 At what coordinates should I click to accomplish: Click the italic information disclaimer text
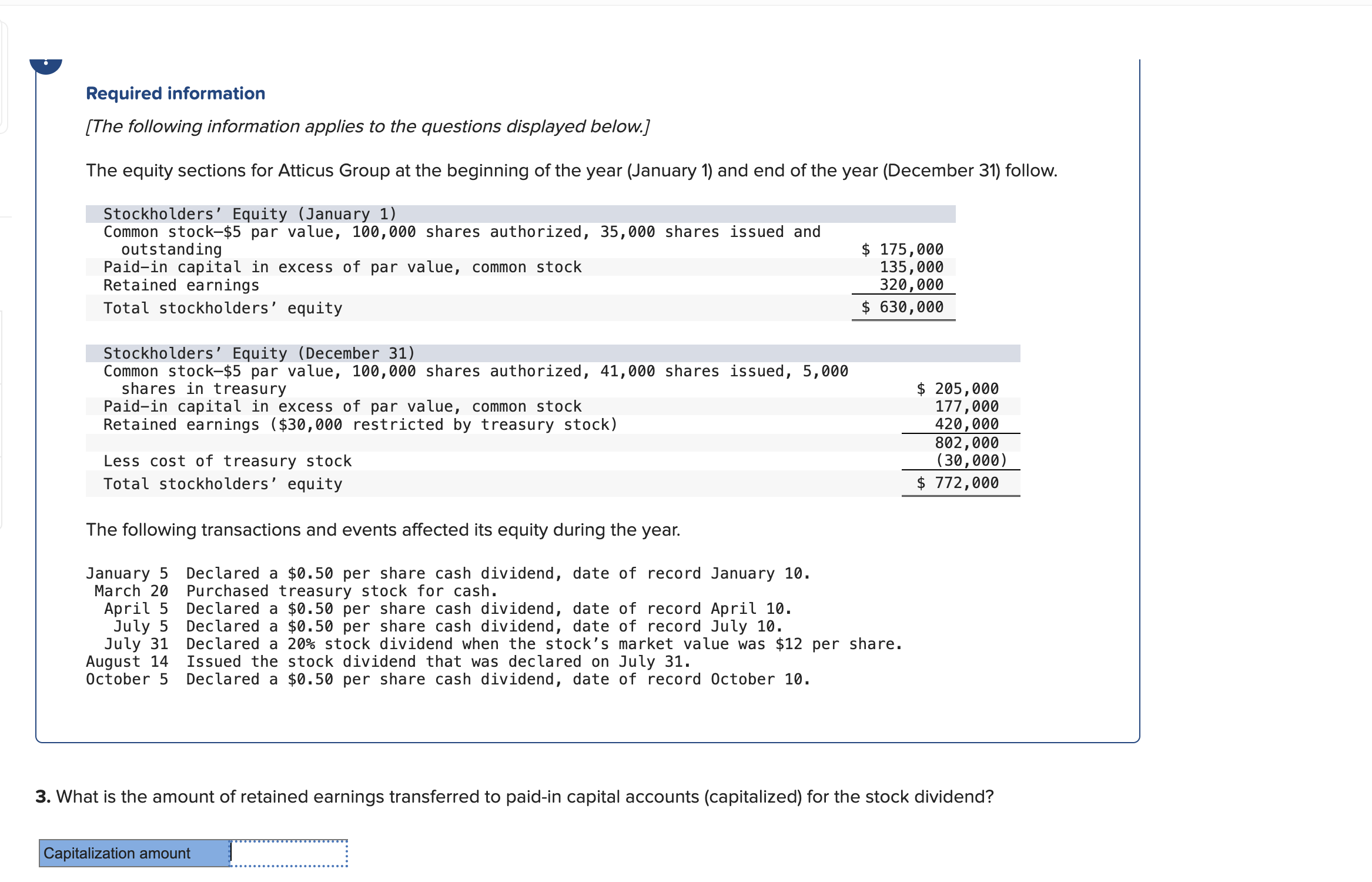click(367, 126)
